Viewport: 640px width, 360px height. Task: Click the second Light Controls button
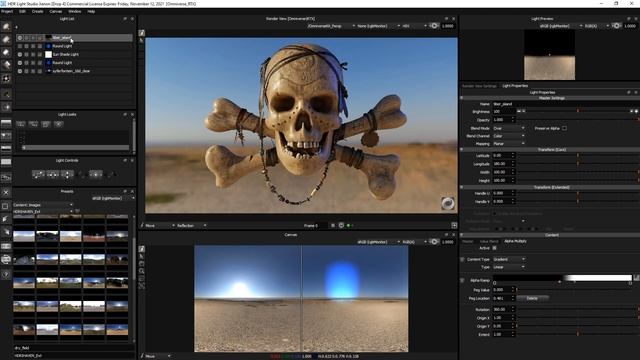click(x=53, y=174)
